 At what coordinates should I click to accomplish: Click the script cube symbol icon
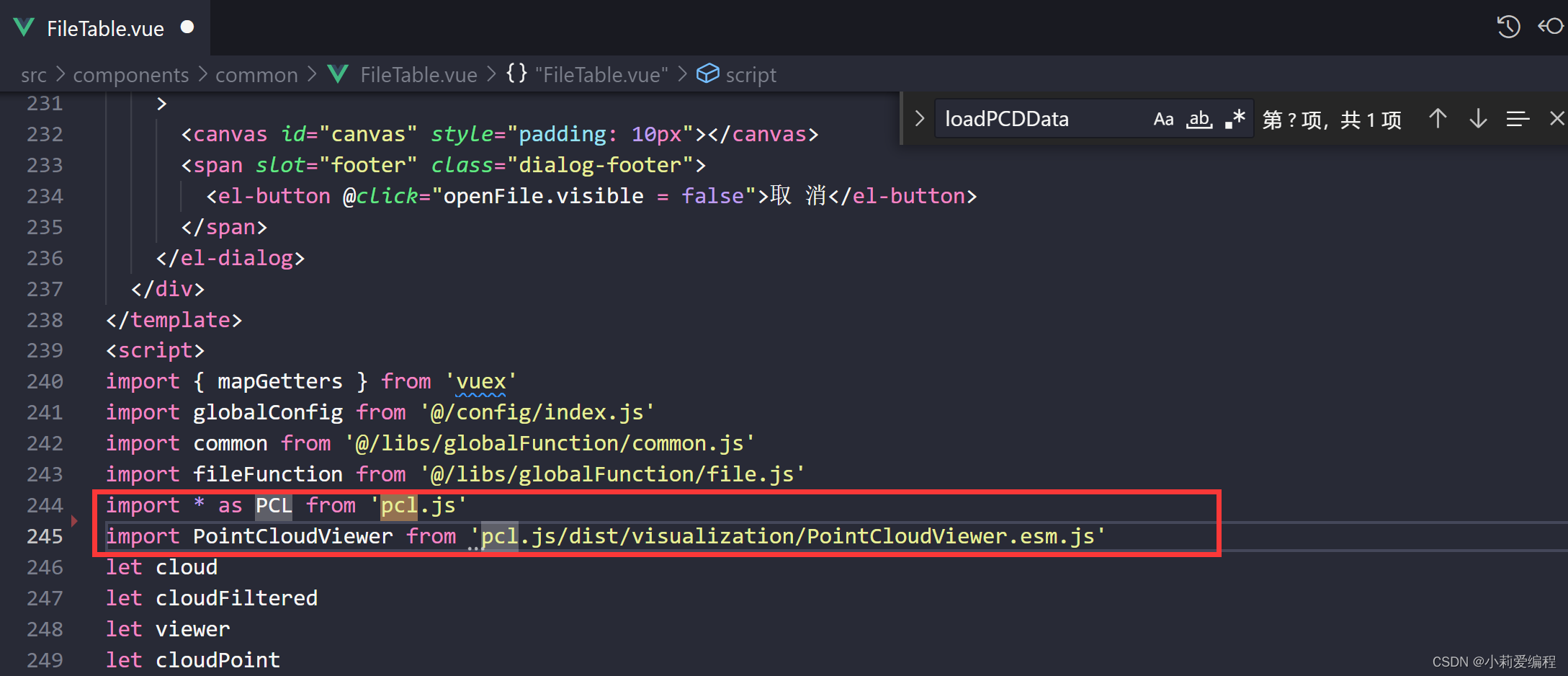(x=707, y=74)
